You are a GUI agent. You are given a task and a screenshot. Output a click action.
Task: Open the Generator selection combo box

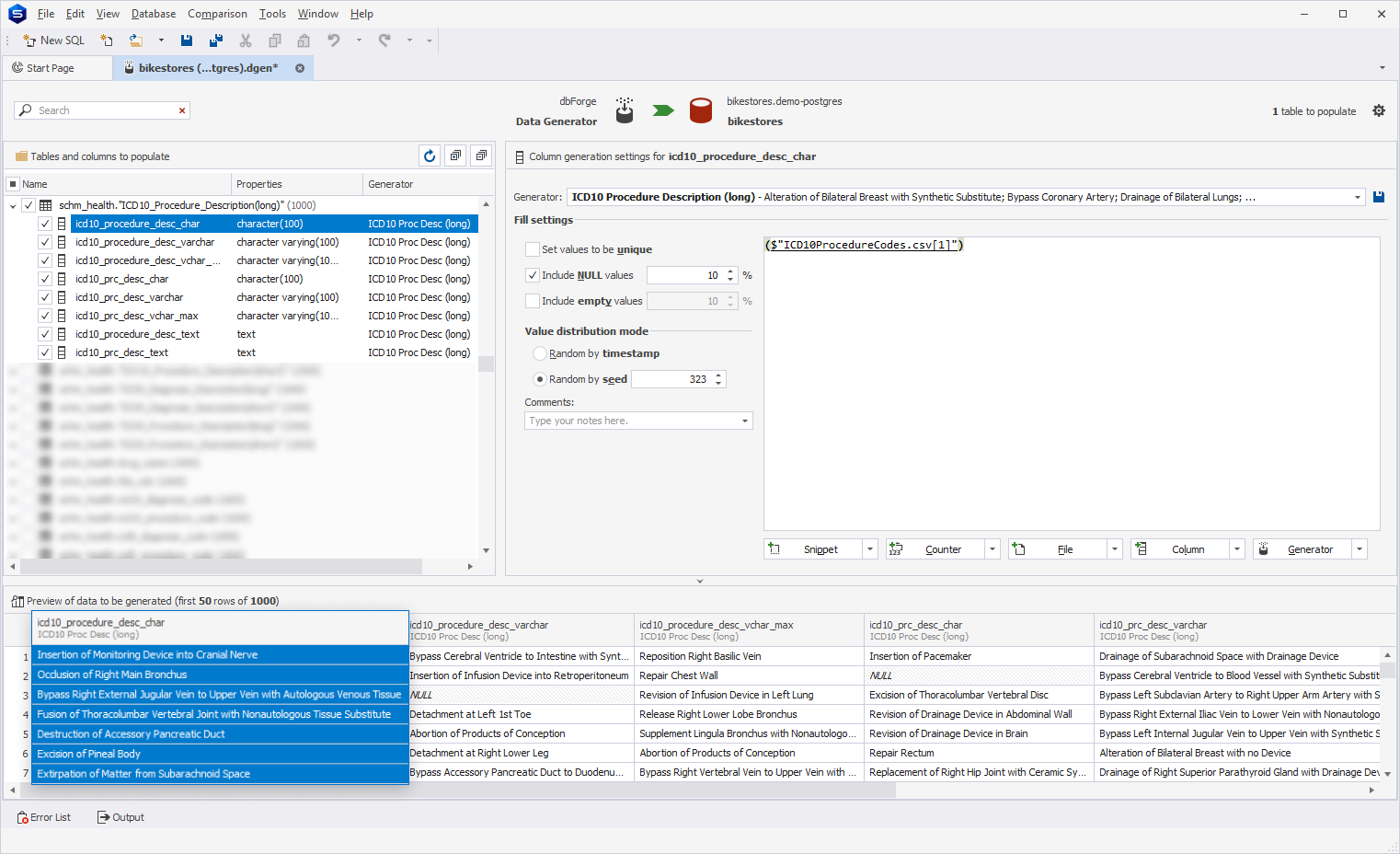pos(966,197)
